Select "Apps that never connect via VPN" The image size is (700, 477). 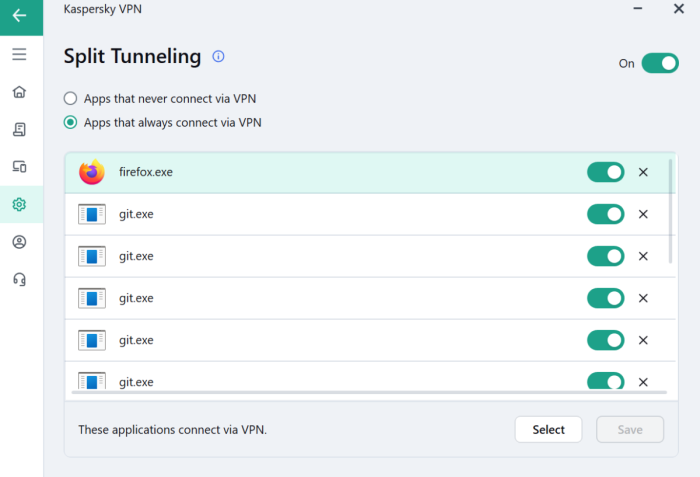pos(70,99)
